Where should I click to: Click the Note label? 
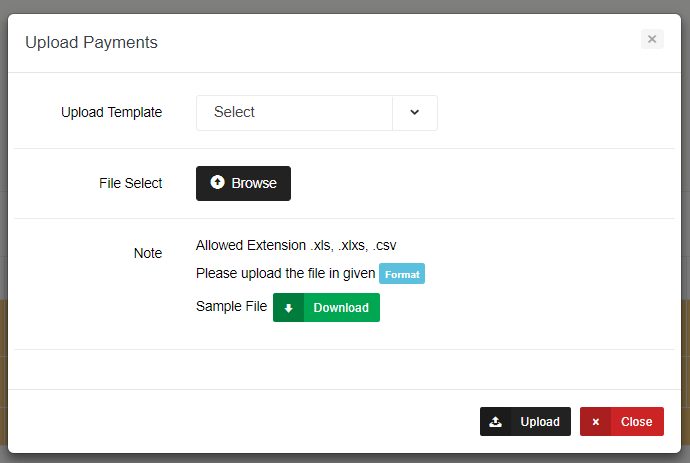pyautogui.click(x=147, y=254)
